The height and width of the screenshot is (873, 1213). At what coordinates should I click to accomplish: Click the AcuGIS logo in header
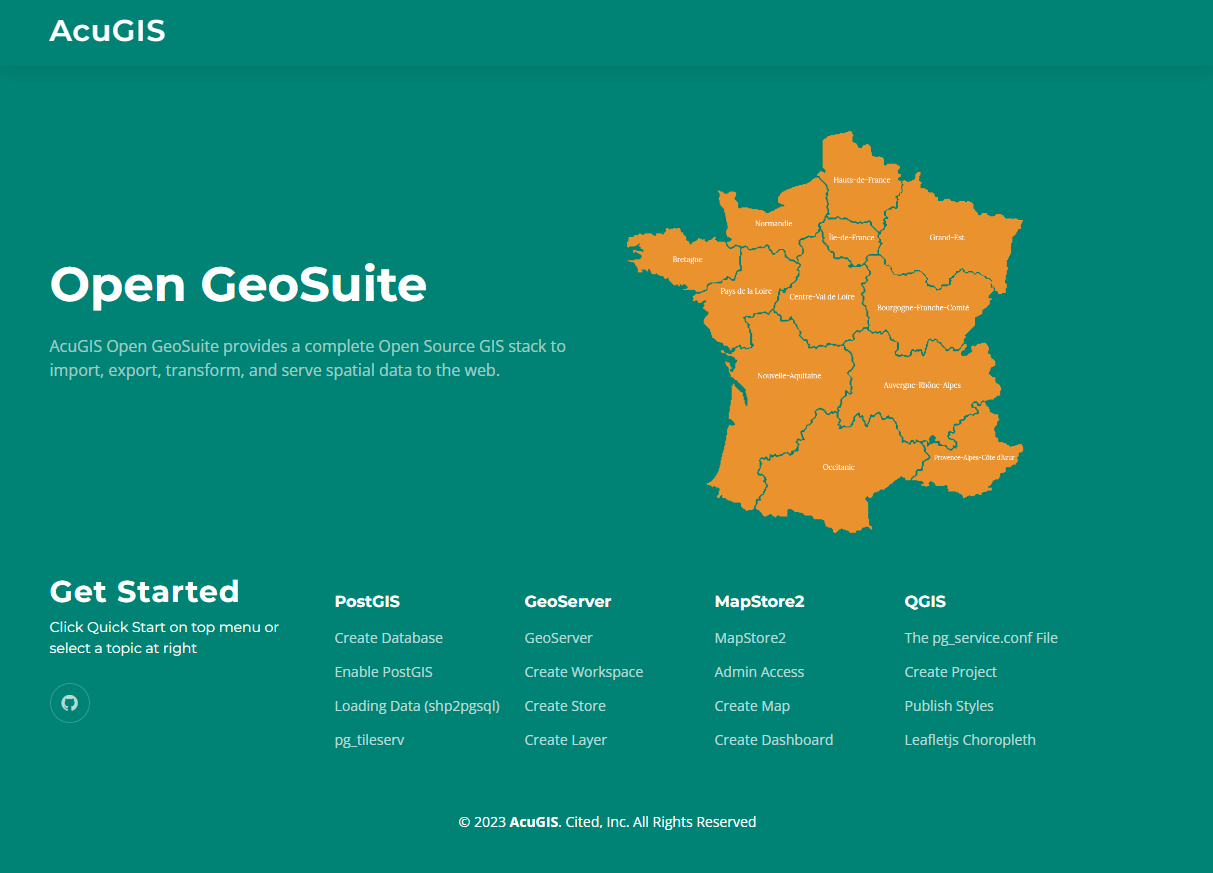[108, 32]
